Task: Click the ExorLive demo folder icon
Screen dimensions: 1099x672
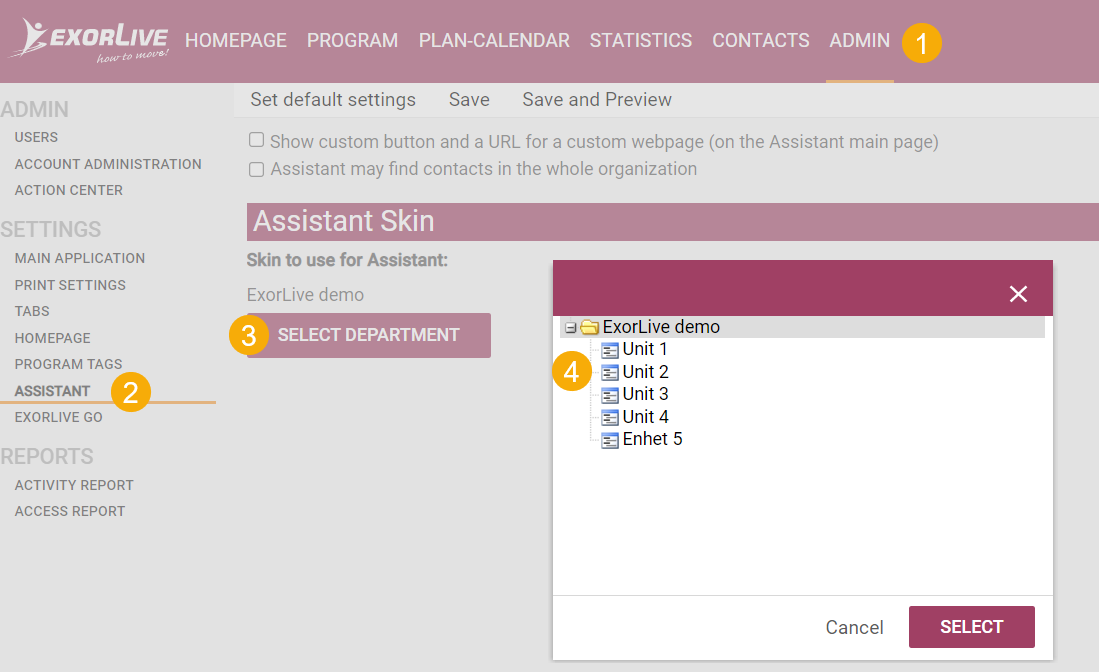Action: [x=589, y=327]
